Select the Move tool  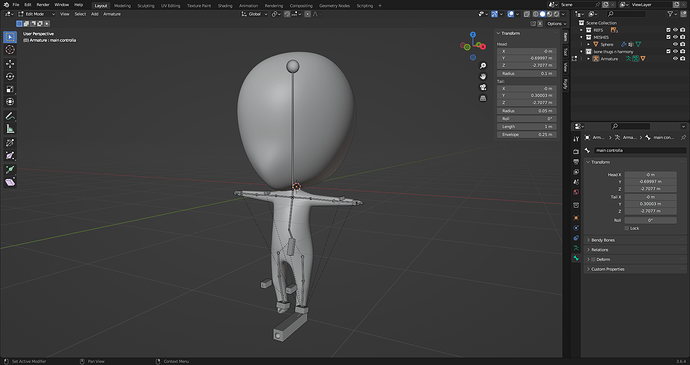(10, 64)
